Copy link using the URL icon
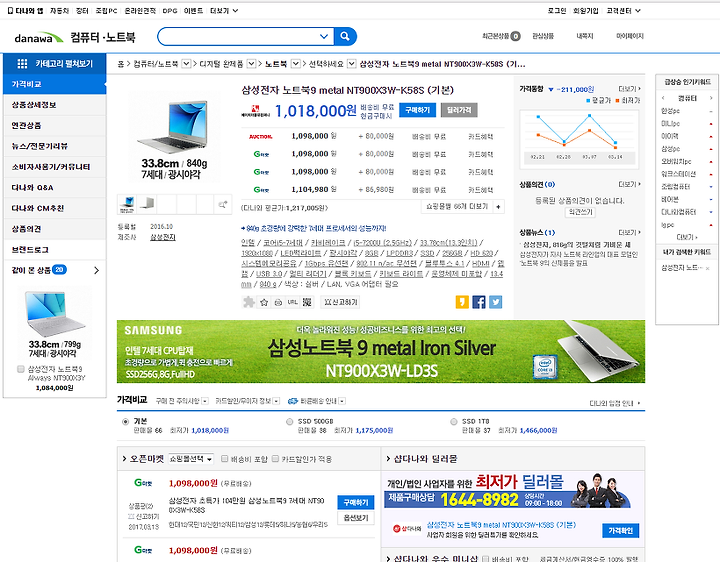 (x=292, y=302)
